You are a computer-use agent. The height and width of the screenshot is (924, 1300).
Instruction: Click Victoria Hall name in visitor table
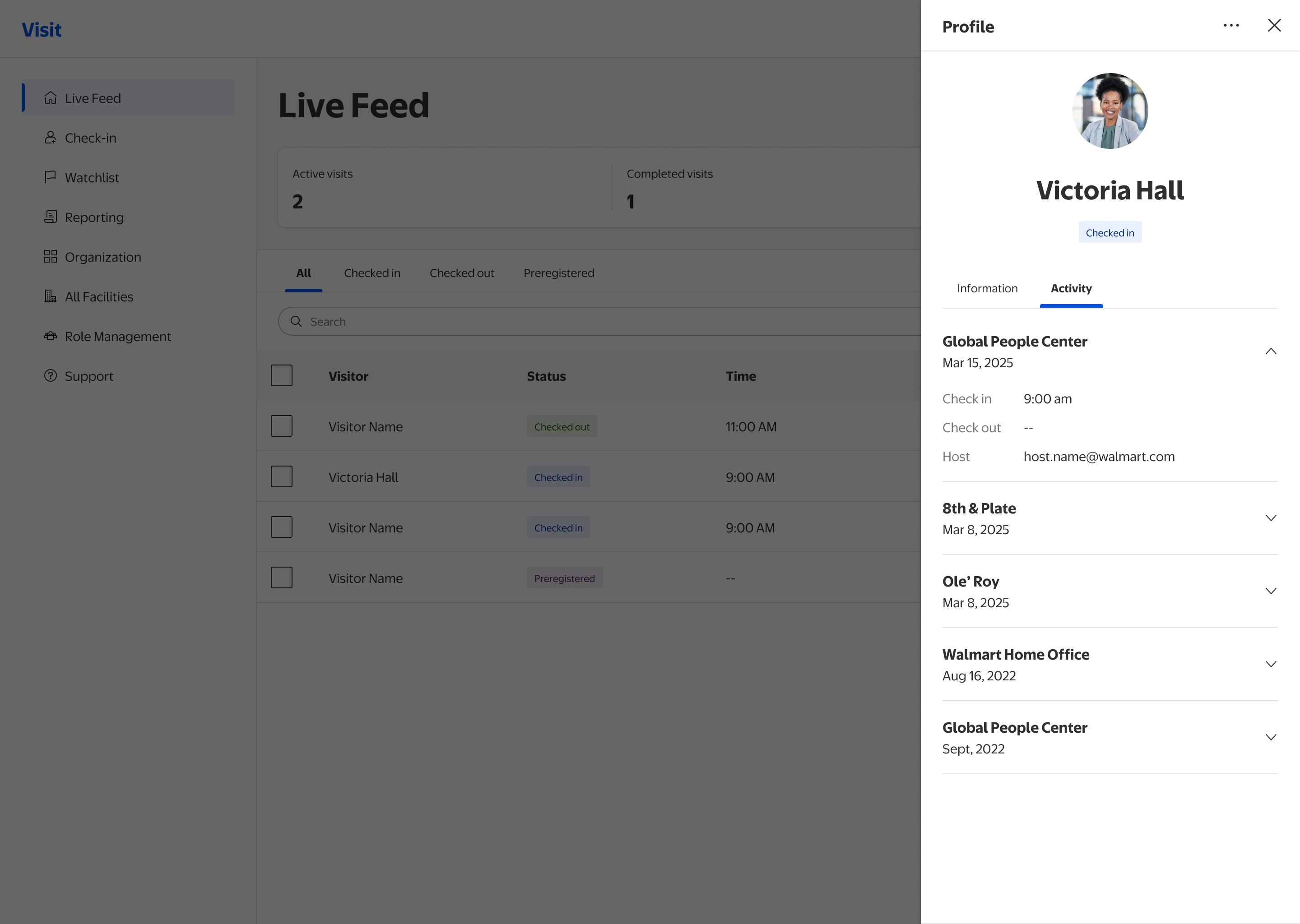coord(363,477)
